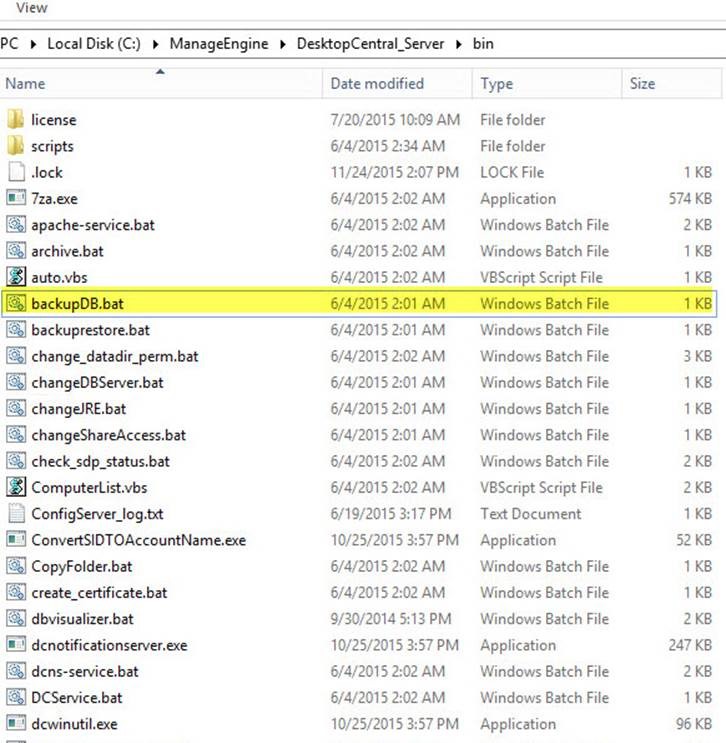Select the .lock file icon

coord(16,172)
